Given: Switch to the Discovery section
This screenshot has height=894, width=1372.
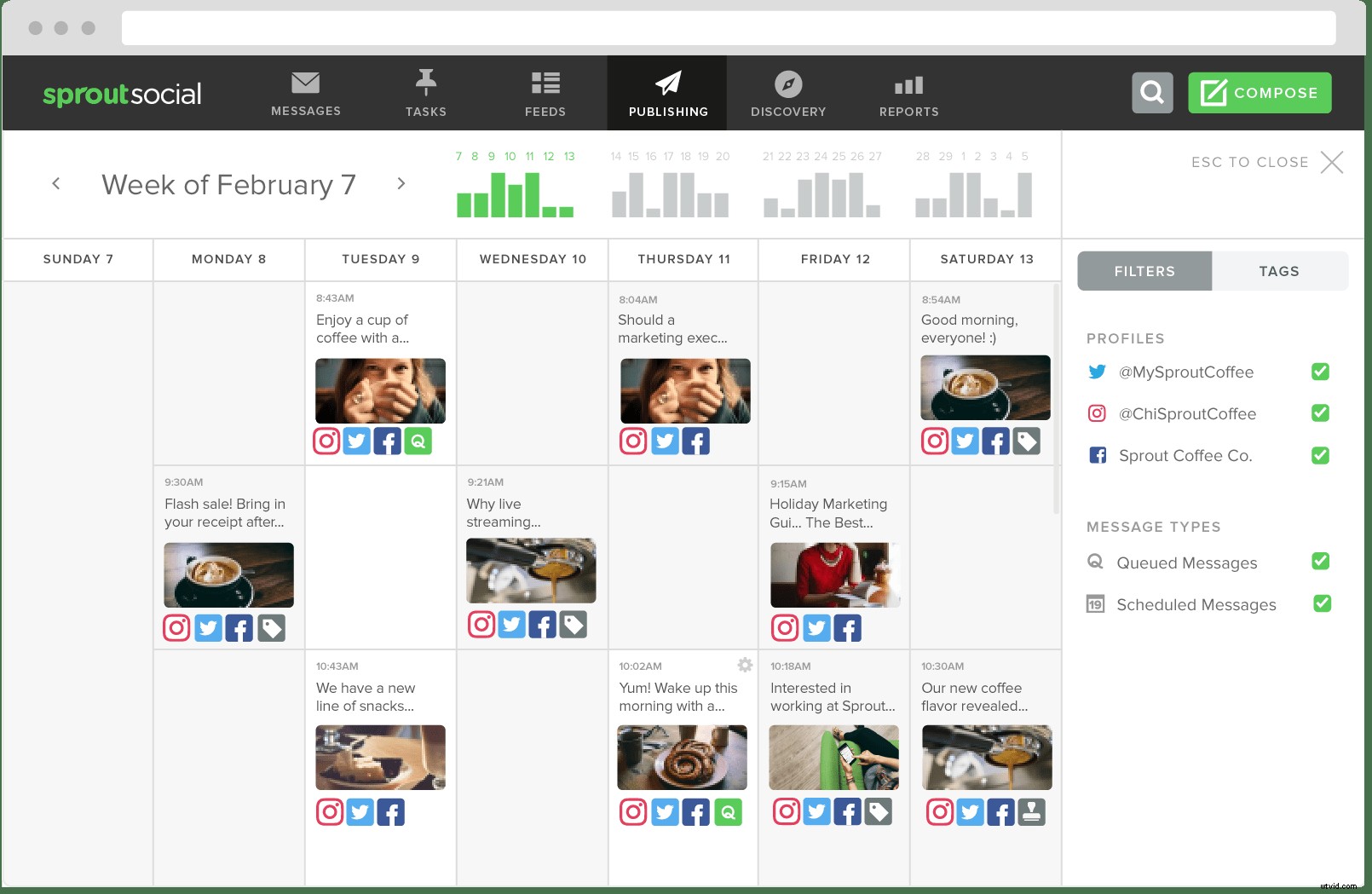Looking at the screenshot, I should [x=787, y=92].
